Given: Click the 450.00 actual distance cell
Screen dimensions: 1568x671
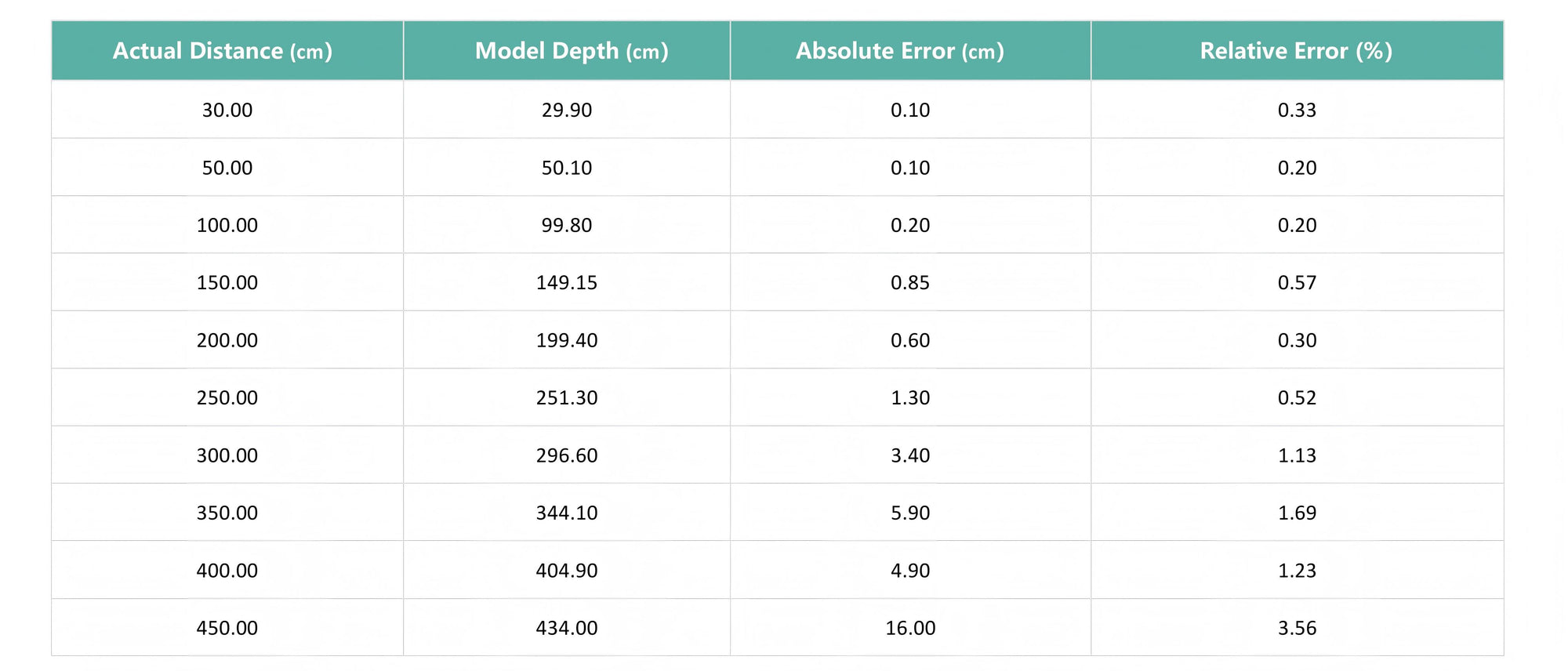Looking at the screenshot, I should point(227,628).
